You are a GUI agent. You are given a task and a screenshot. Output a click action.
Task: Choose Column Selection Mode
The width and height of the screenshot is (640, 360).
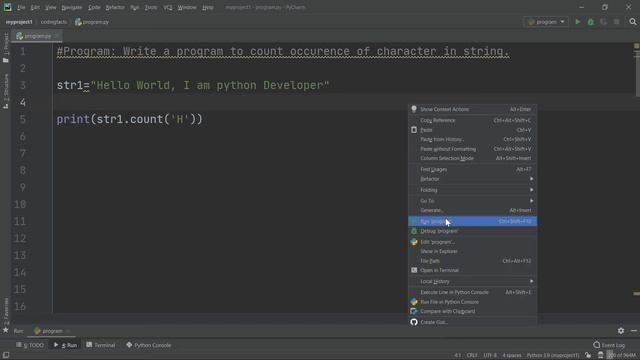click(x=473, y=158)
